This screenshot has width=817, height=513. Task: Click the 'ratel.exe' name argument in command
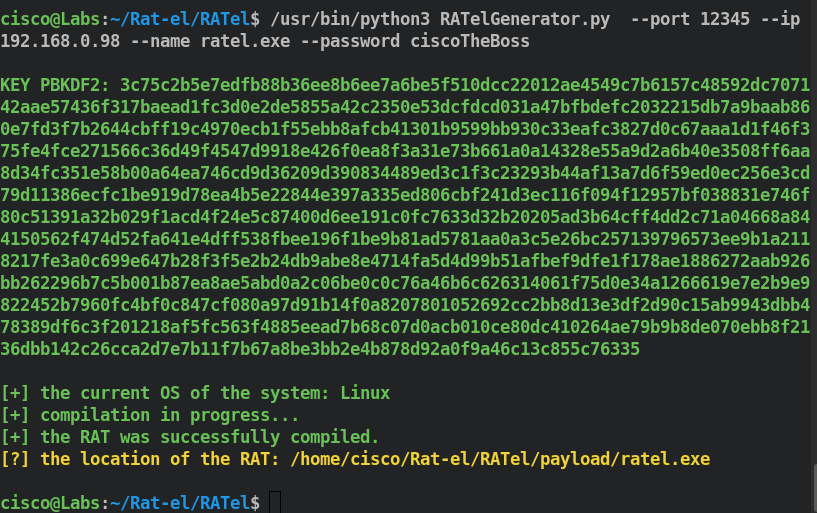(245, 41)
